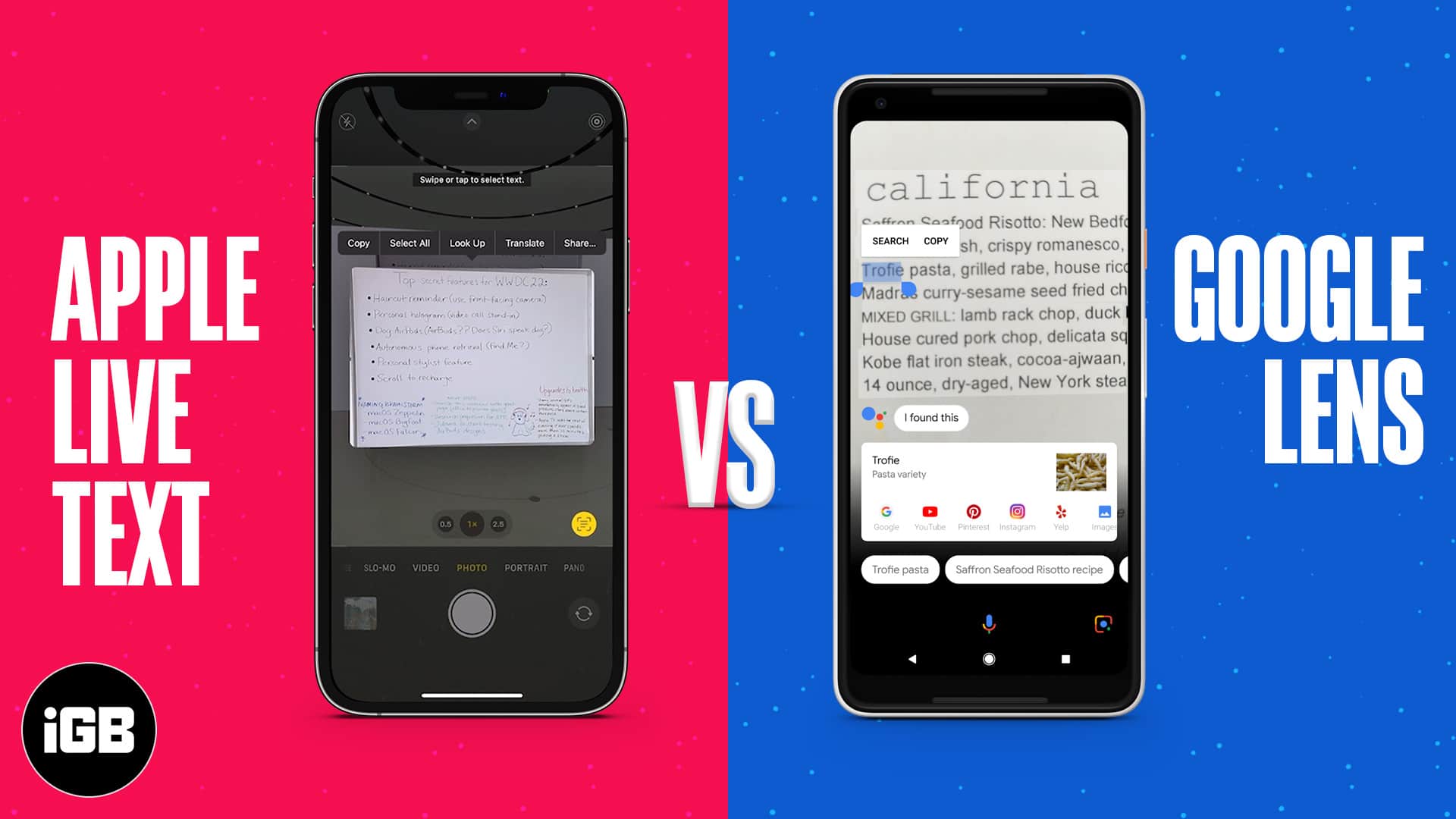
Task: Click the Look Up option in toolbar
Action: click(466, 243)
